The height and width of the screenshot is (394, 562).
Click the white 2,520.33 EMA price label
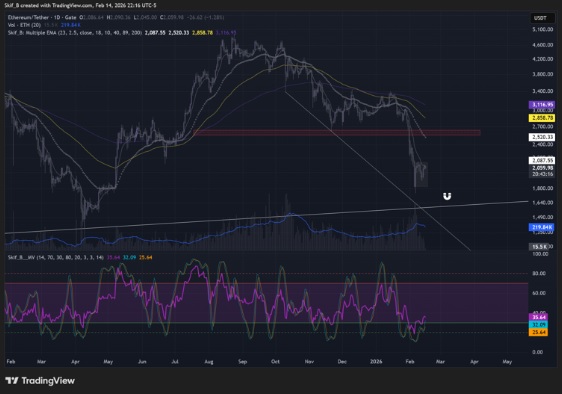point(542,137)
